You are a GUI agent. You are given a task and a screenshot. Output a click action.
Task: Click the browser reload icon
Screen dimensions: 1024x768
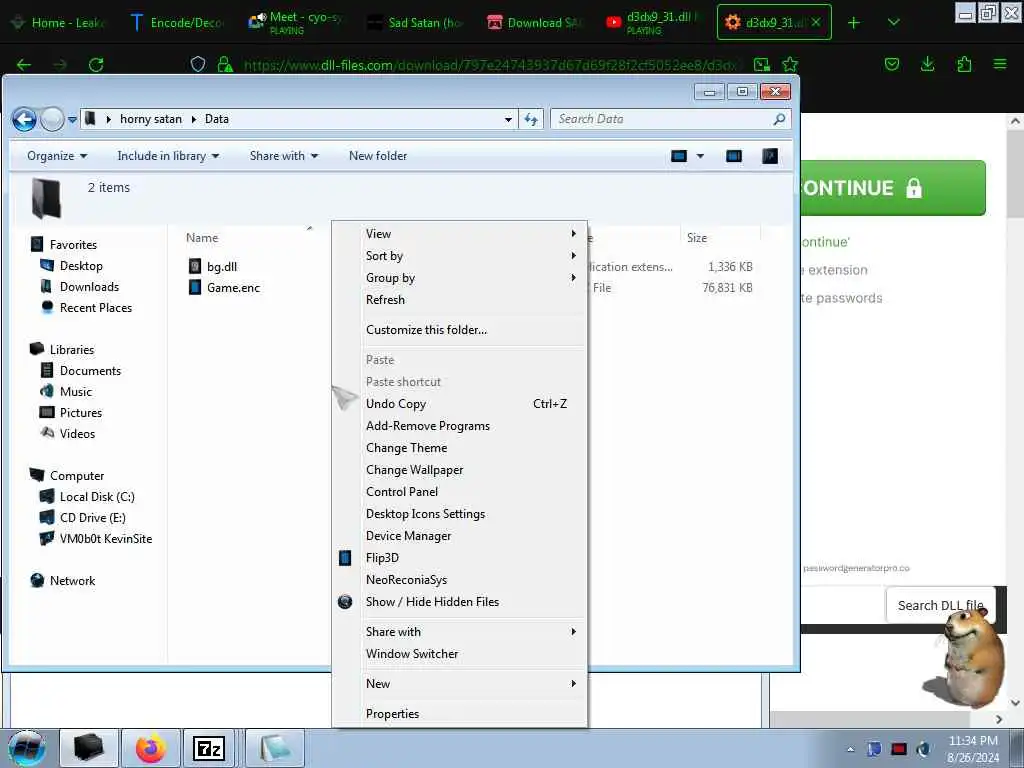click(96, 65)
